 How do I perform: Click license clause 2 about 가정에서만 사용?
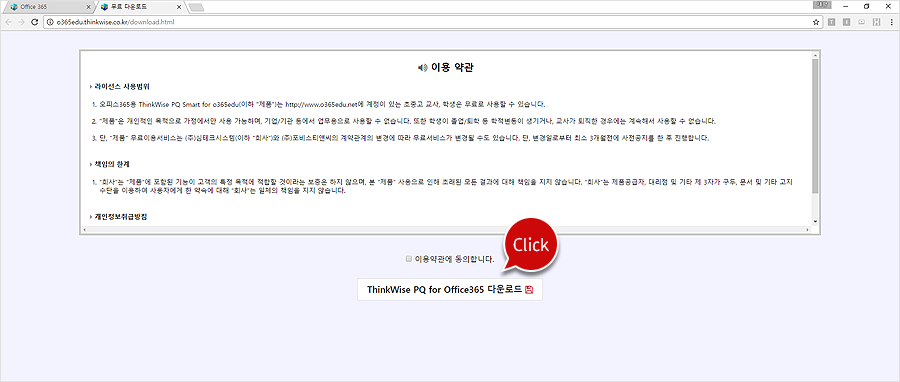point(408,122)
